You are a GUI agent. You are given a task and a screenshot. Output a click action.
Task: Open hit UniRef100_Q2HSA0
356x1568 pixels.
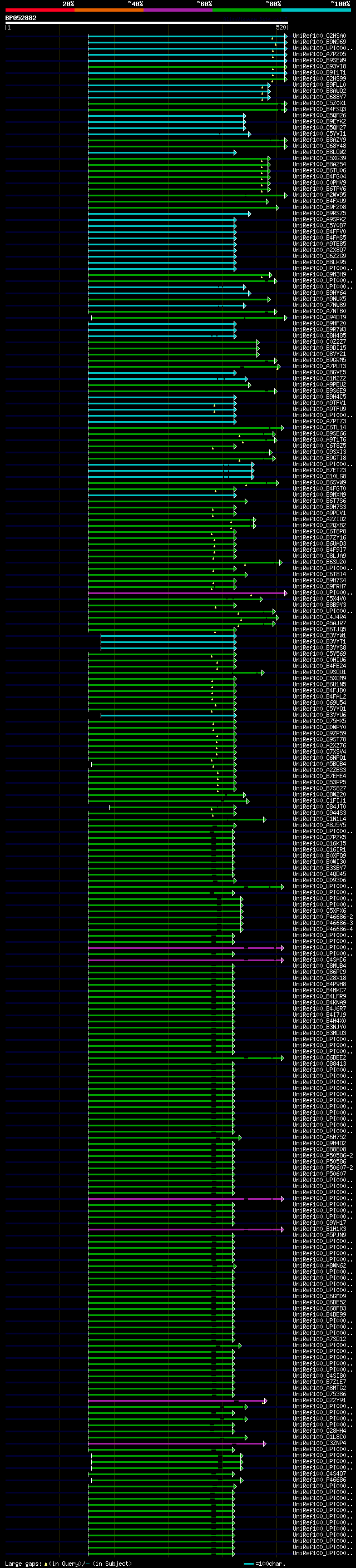click(x=319, y=36)
